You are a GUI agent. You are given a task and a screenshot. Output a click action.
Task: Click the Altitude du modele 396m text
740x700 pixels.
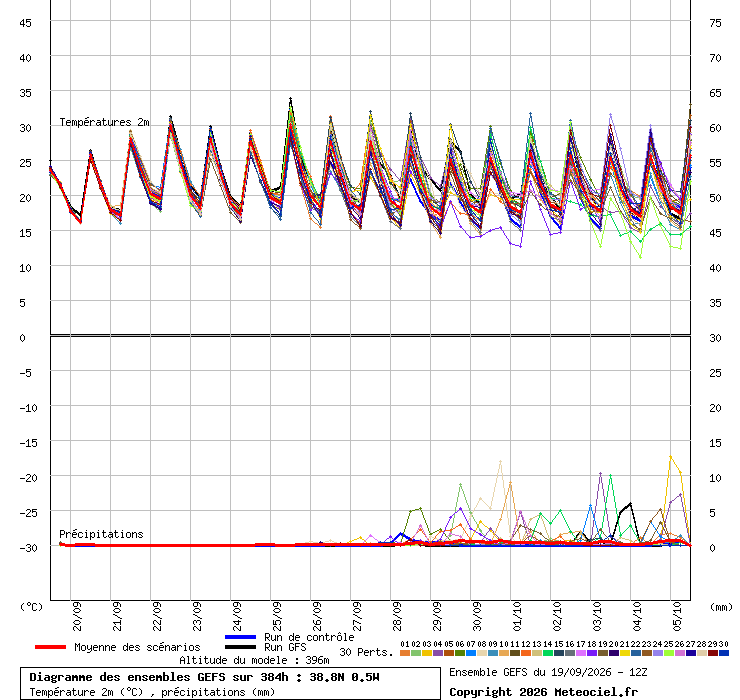254,660
